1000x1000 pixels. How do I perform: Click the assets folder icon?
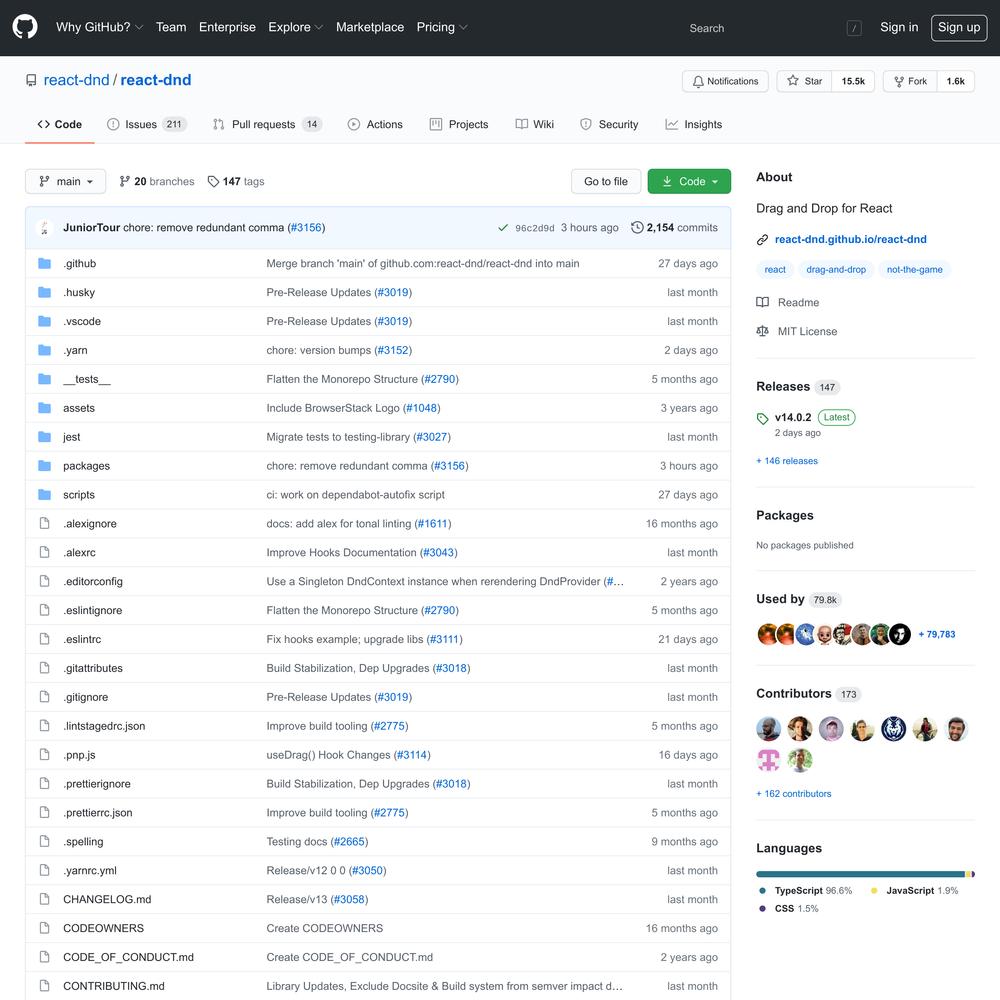(44, 408)
